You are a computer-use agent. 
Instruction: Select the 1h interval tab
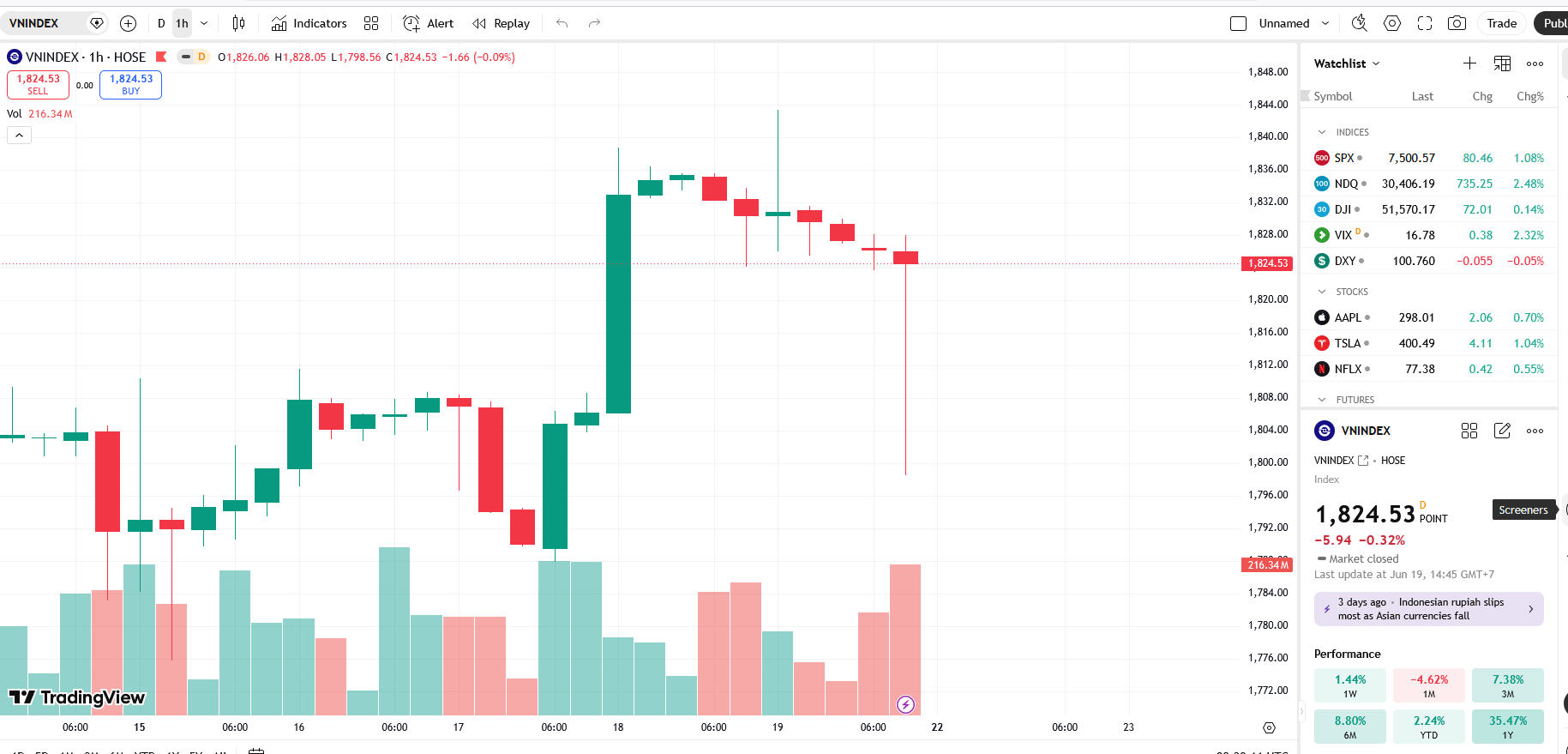point(182,23)
